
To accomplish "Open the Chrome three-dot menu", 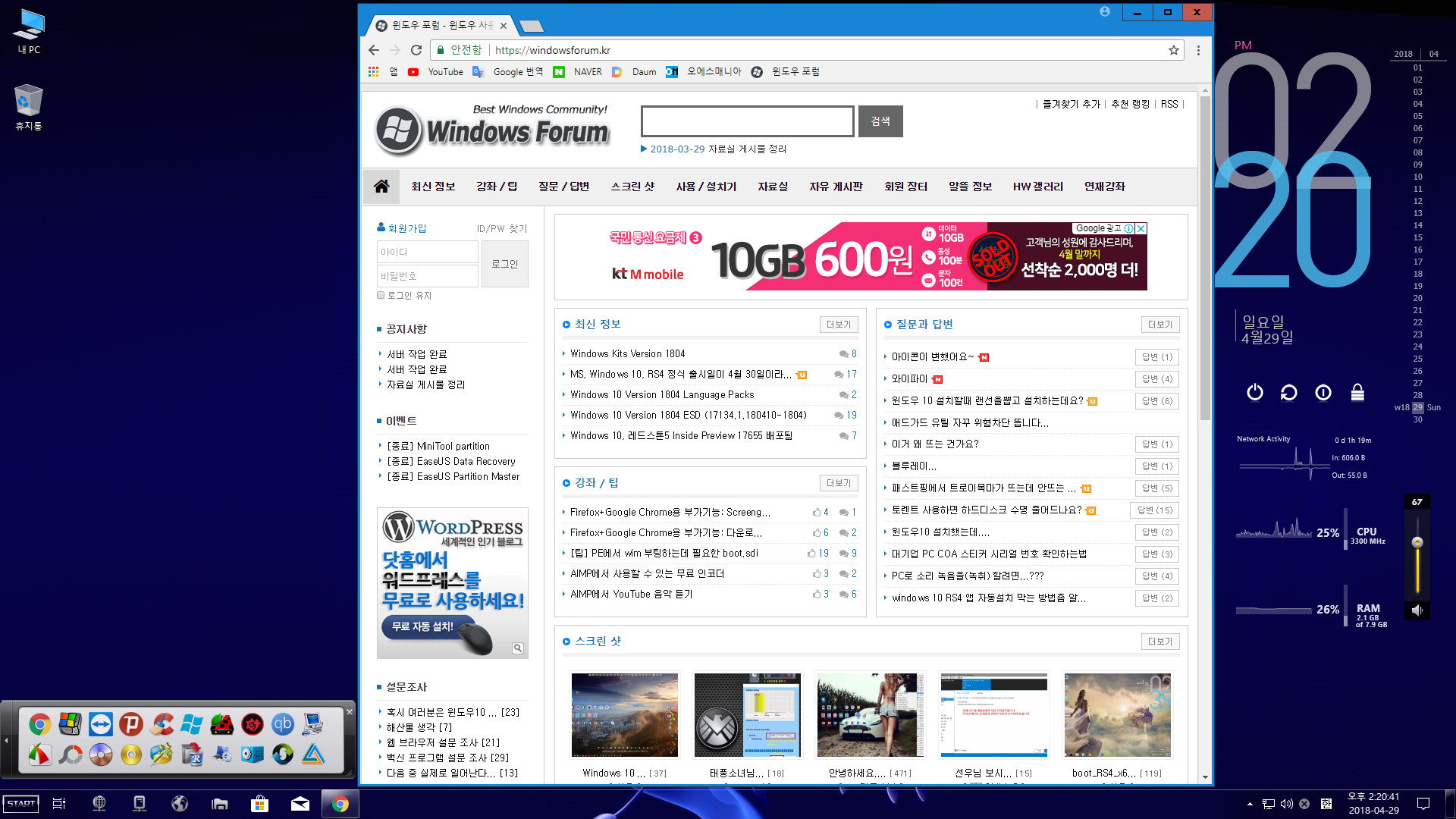I will [1198, 50].
